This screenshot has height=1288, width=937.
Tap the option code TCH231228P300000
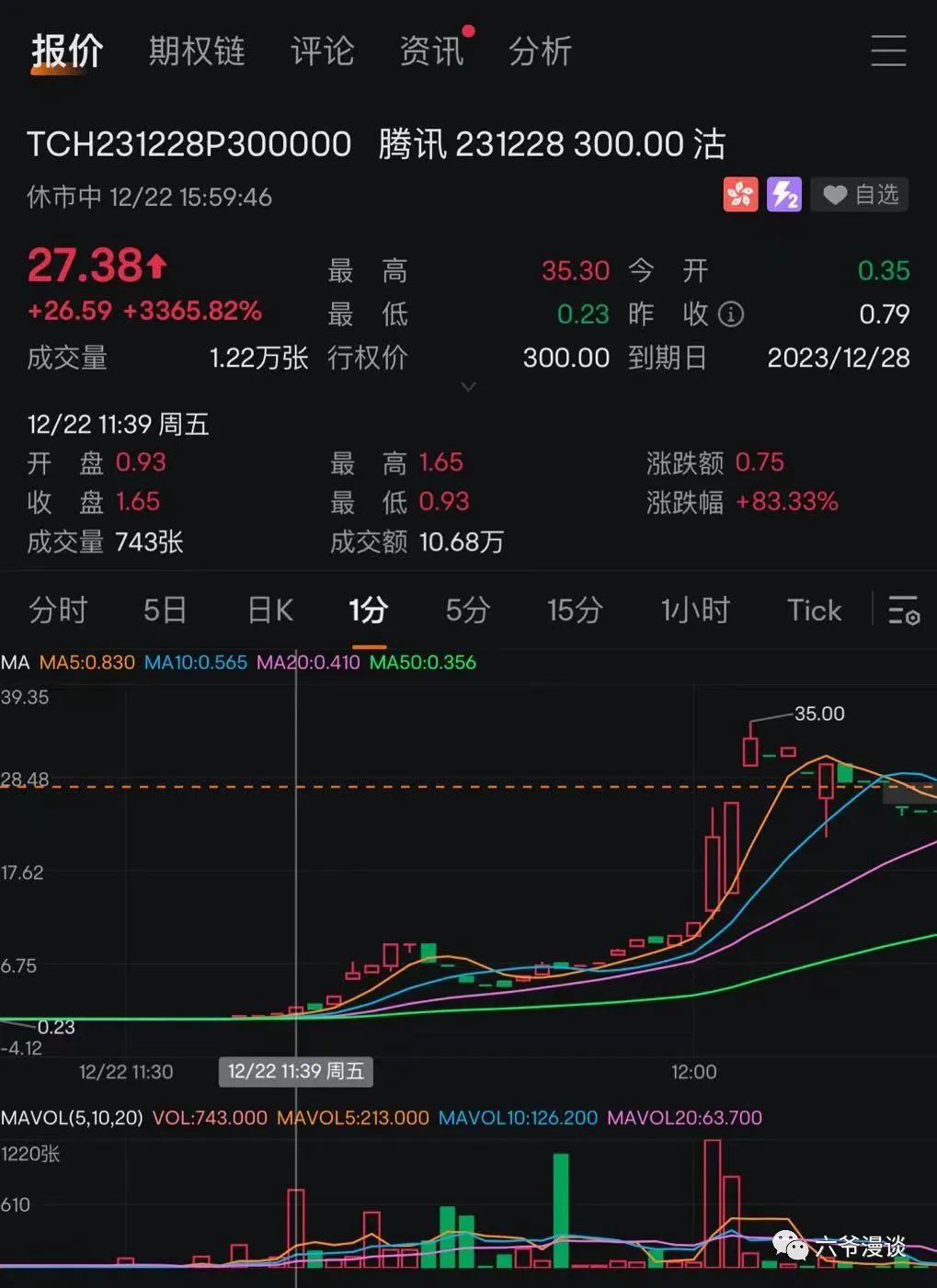point(189,144)
